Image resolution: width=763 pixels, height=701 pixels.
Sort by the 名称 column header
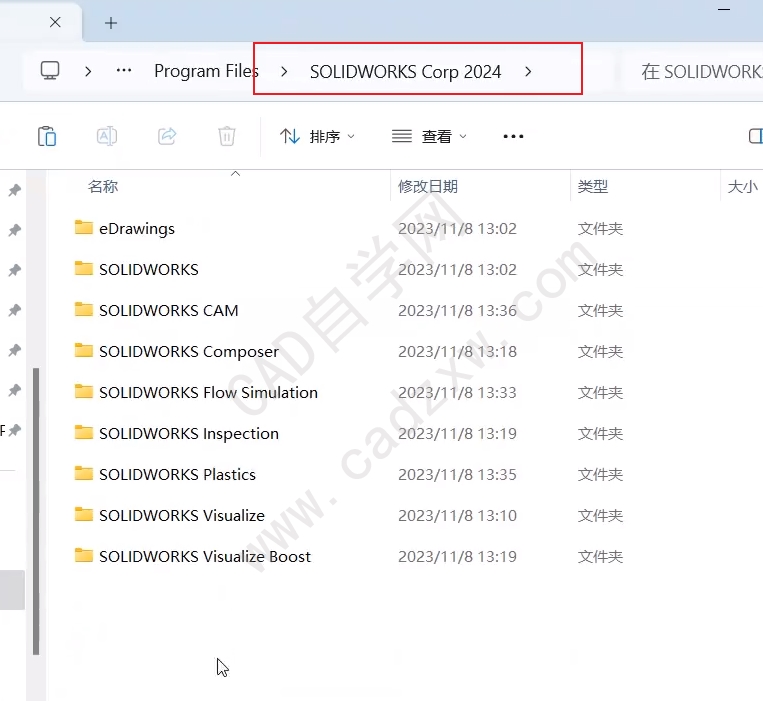tap(103, 186)
